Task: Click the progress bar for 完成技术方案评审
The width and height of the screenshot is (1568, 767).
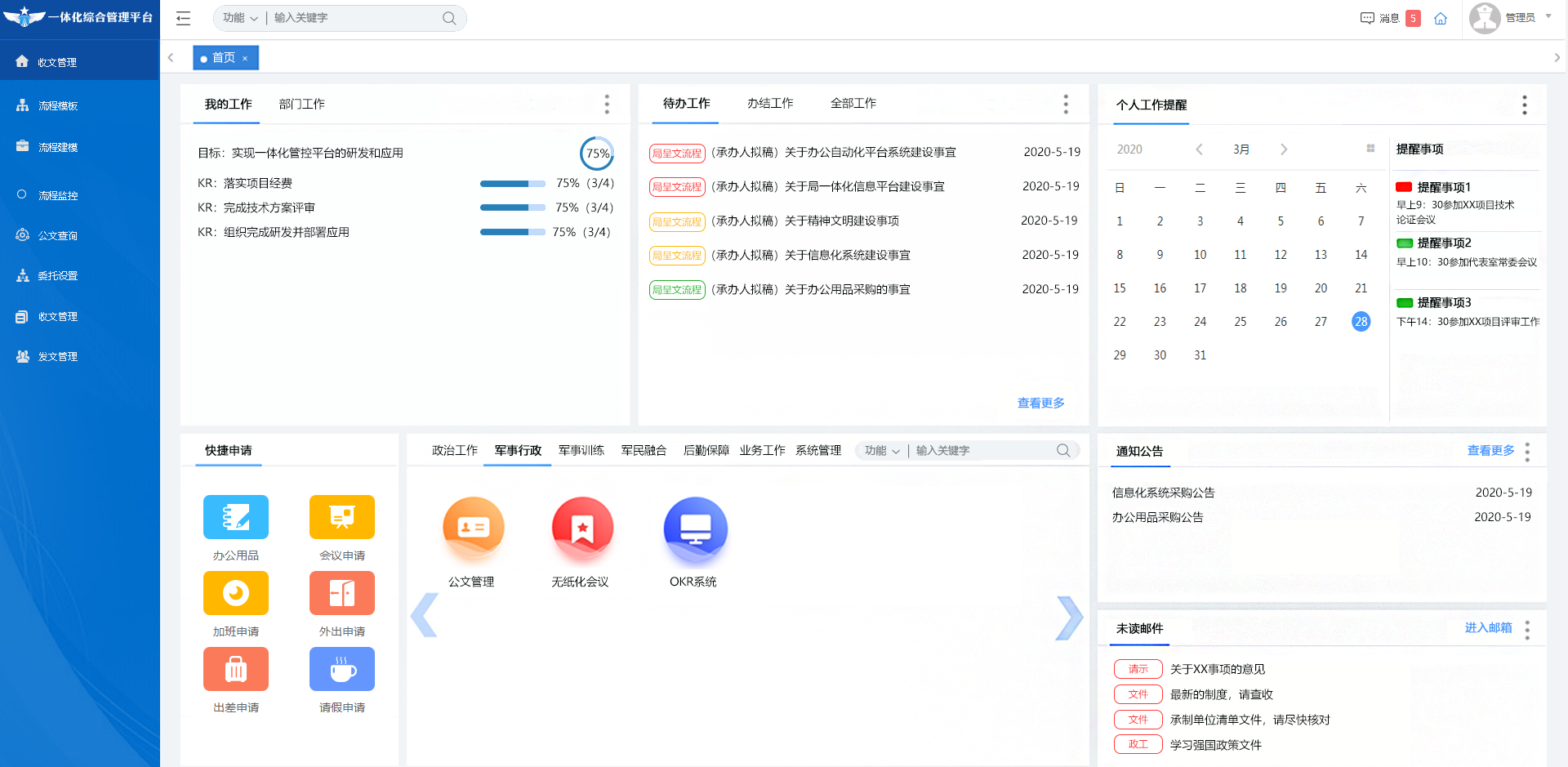Action: click(513, 208)
